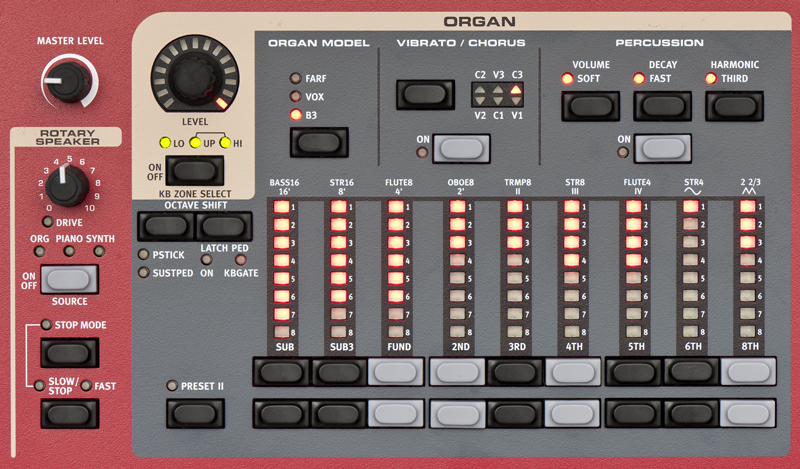
Task: Toggle the Percussion Volume Soft button
Action: tap(590, 106)
